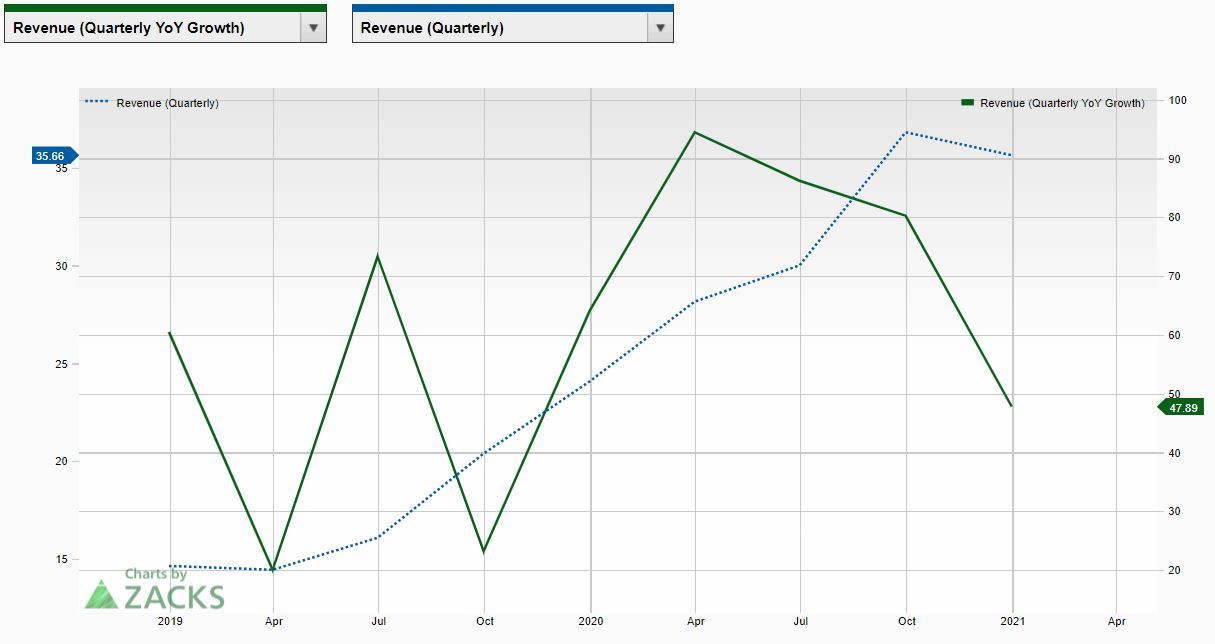
Task: Toggle the Revenue (Quarterly YoY Growth) legend label
Action: (1062, 103)
